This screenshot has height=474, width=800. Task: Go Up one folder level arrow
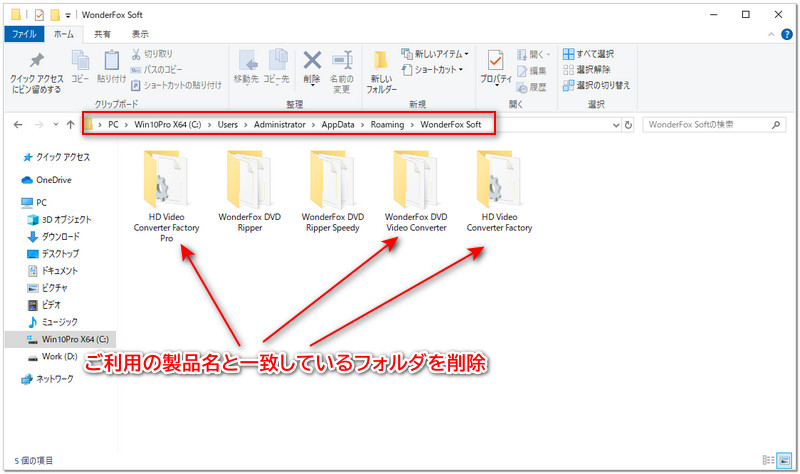[70, 124]
